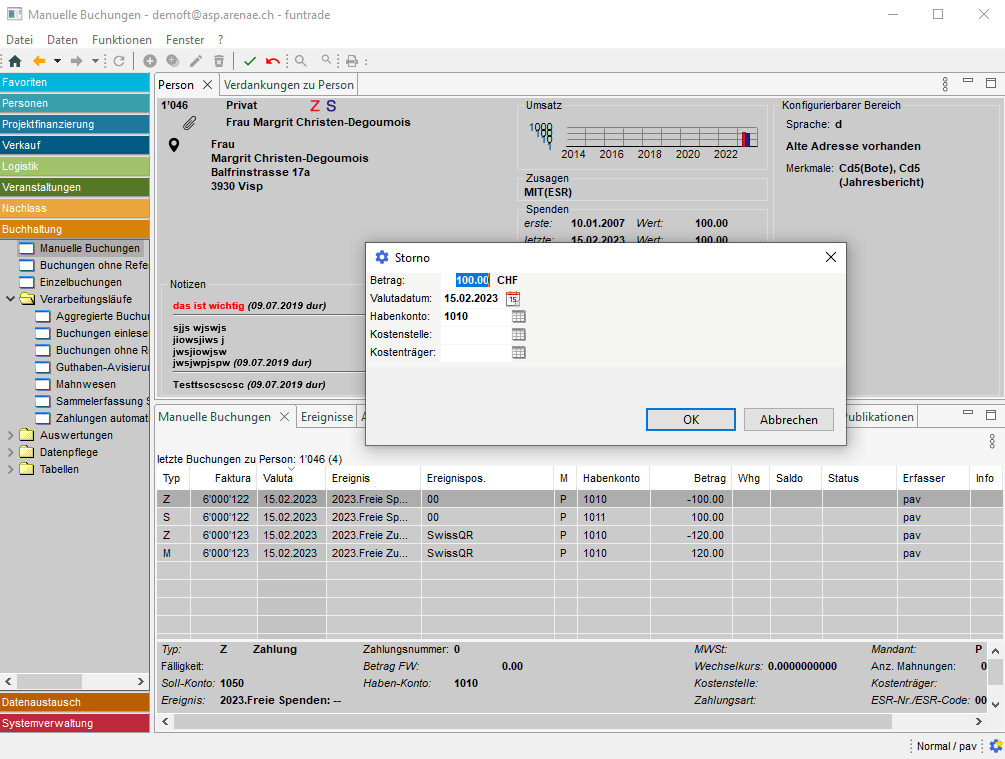Image resolution: width=1005 pixels, height=759 pixels.
Task: Click into the Betrag amount field
Action: [472, 281]
